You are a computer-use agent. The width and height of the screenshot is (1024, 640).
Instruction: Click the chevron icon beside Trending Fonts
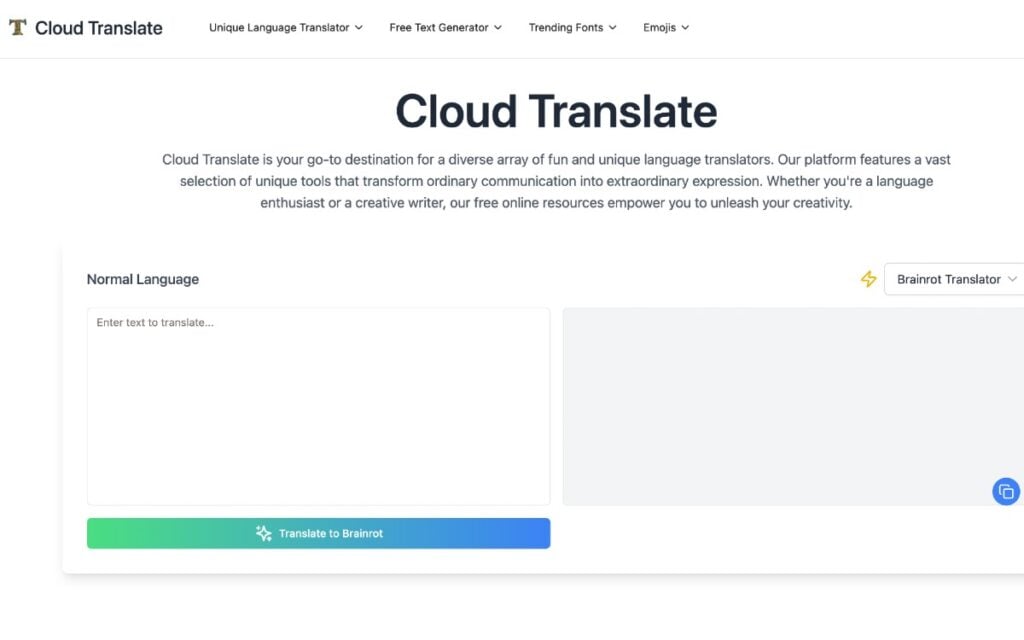613,28
